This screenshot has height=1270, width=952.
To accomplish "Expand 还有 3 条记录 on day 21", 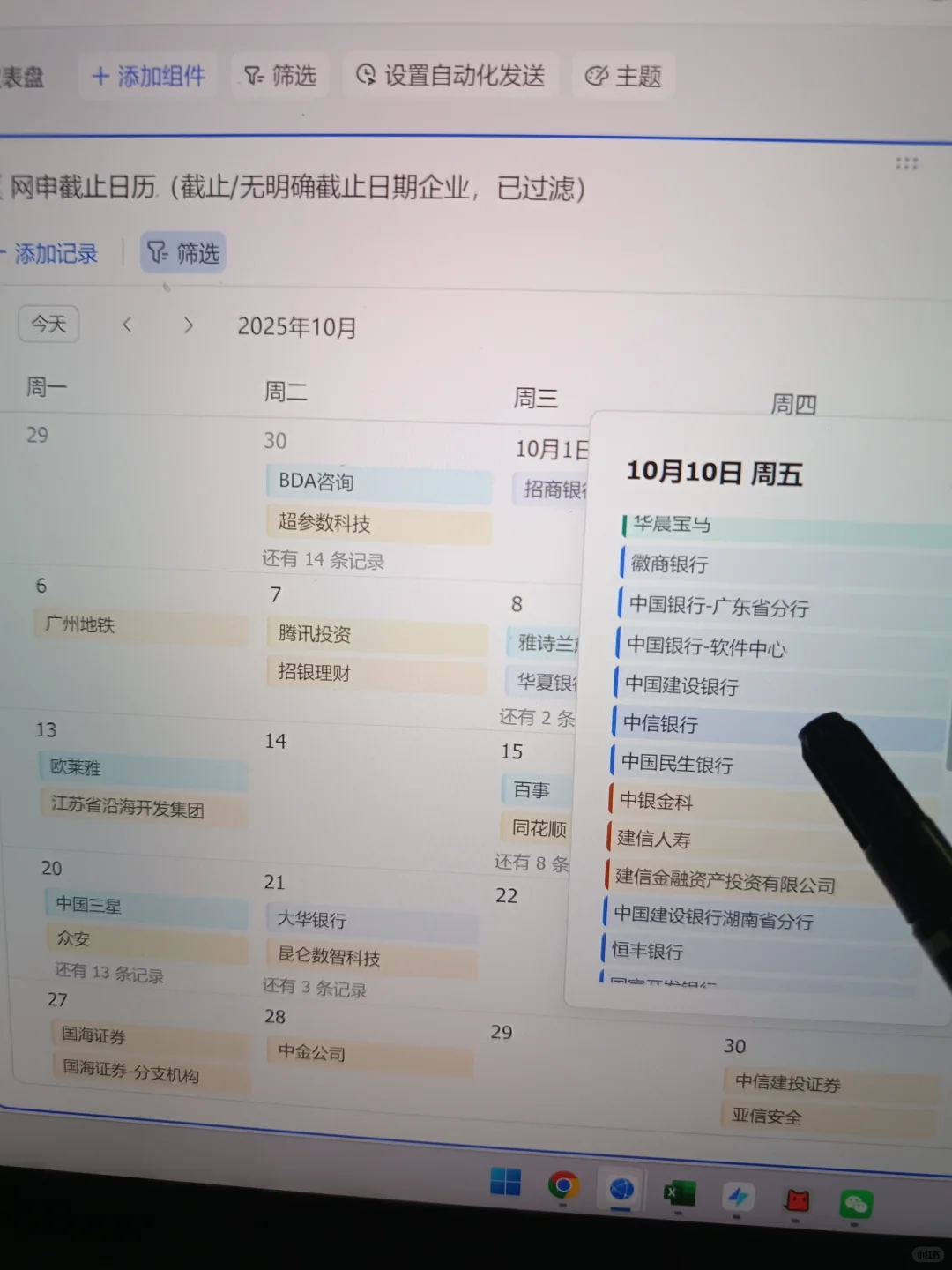I will pyautogui.click(x=315, y=988).
